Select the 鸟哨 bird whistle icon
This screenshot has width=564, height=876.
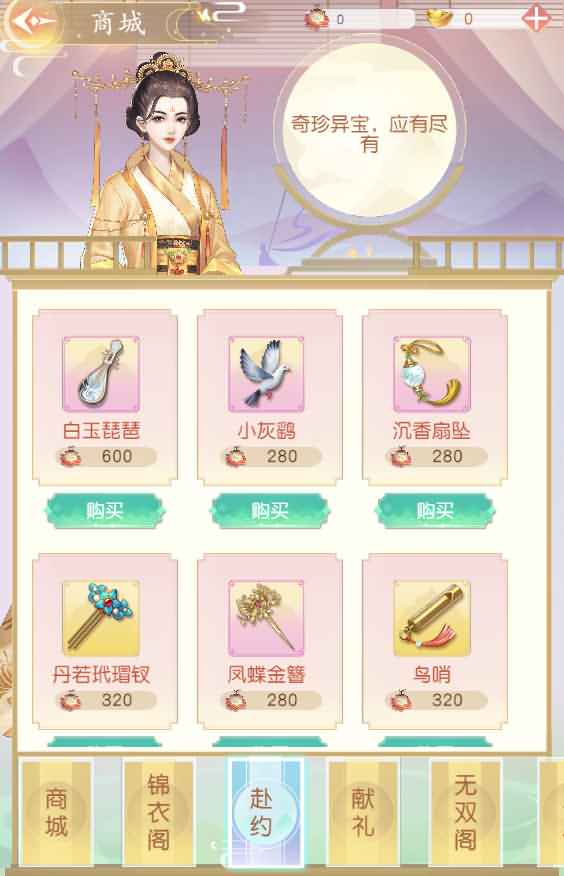(432, 618)
